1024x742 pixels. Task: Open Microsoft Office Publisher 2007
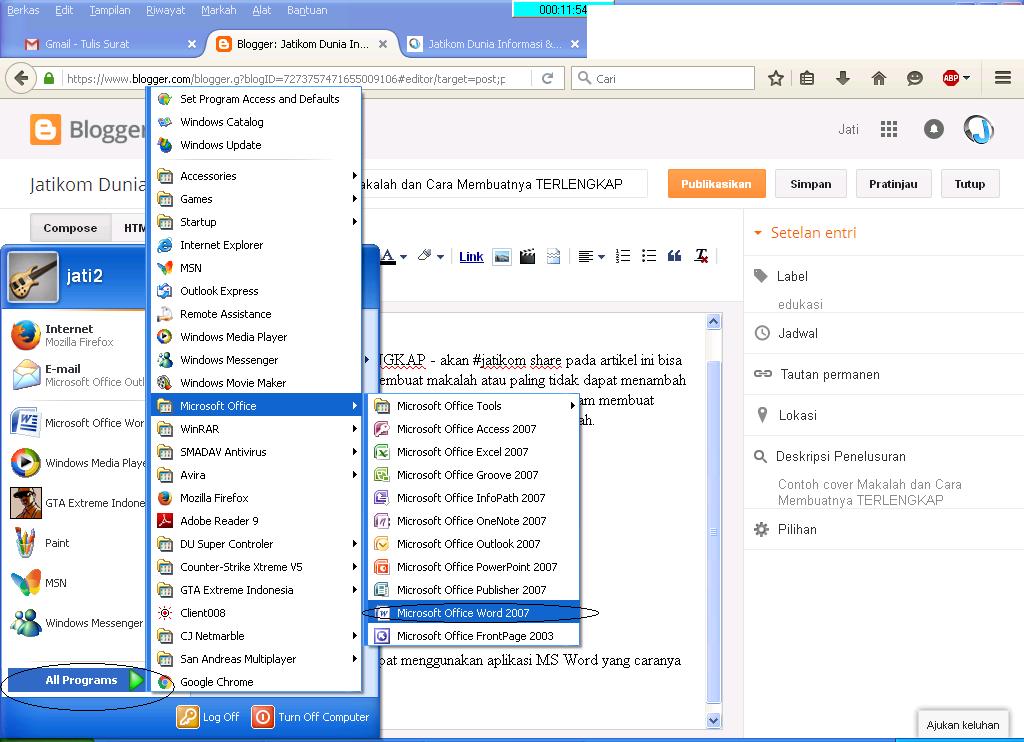click(473, 590)
